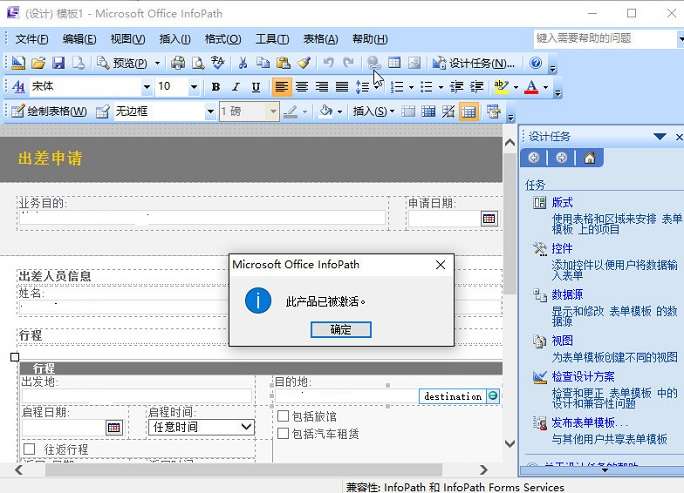
Task: Click the Print icon in the toolbar
Action: click(x=178, y=63)
